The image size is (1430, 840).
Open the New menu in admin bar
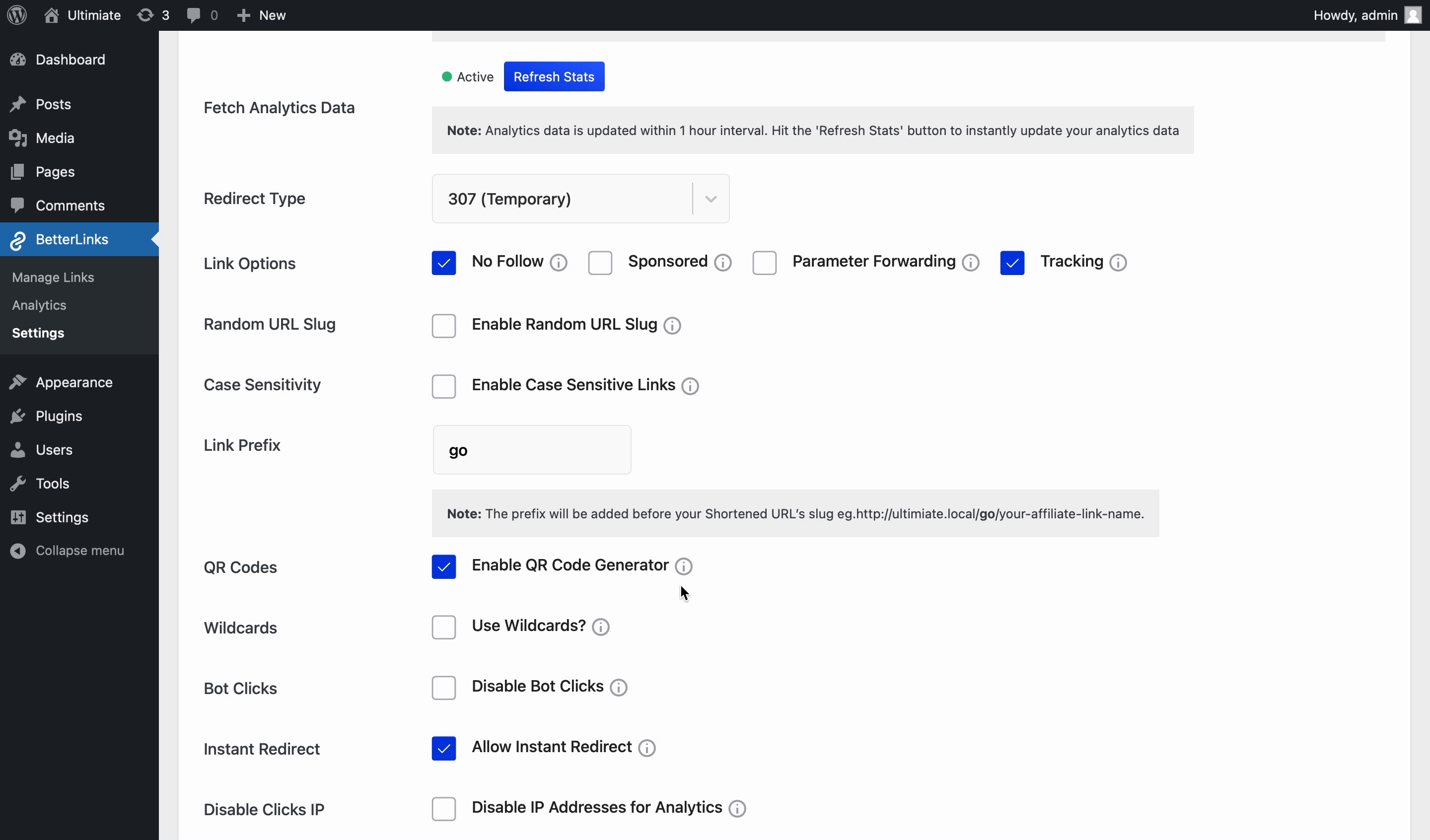tap(261, 15)
